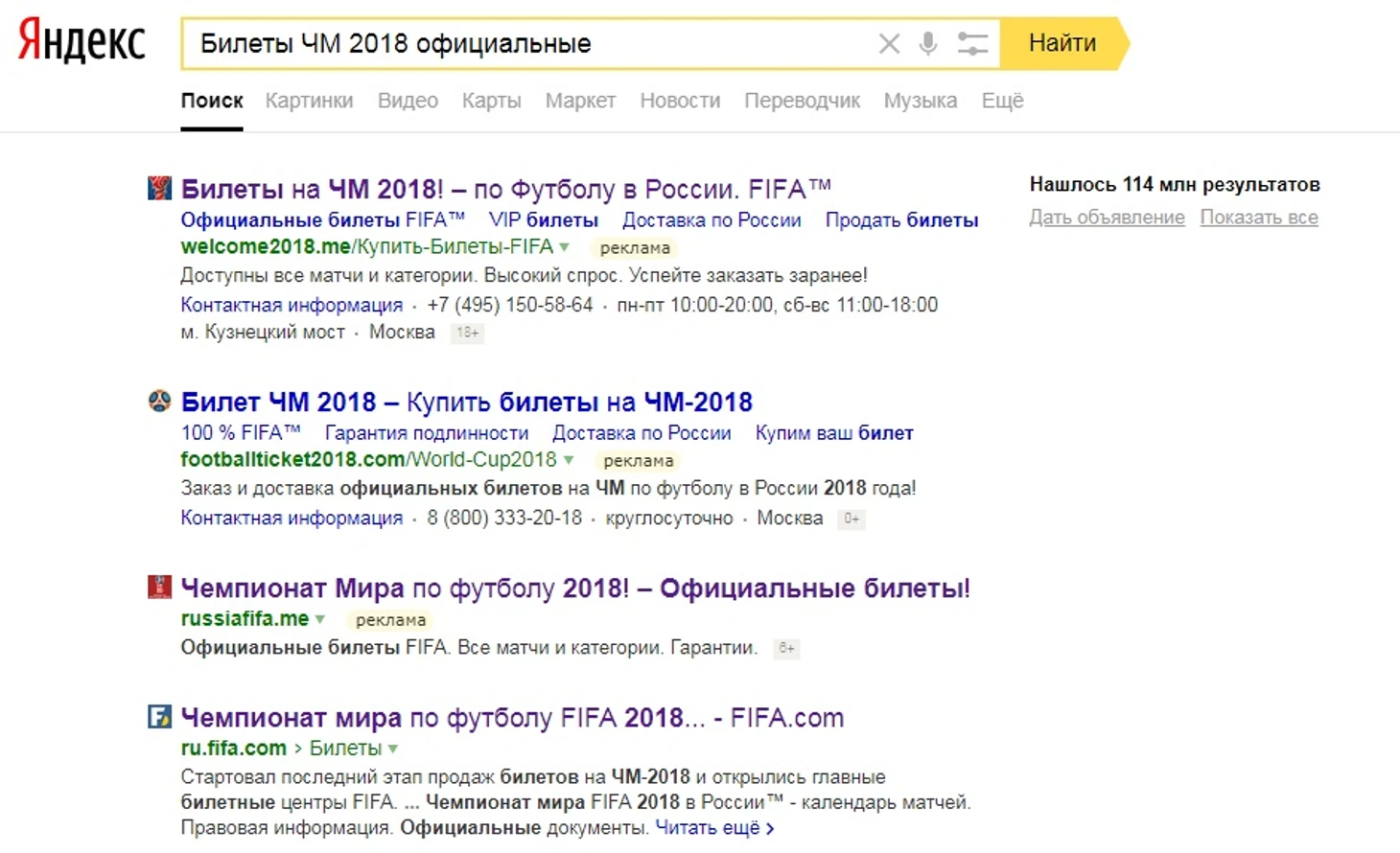Open '100 % FIFA™' sitelink
This screenshot has width=1400, height=853.
[x=240, y=432]
